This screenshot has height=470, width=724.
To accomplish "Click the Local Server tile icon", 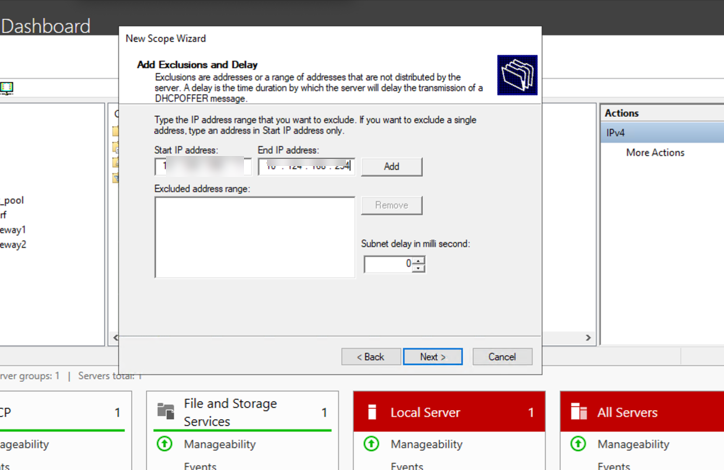I will click(x=371, y=412).
